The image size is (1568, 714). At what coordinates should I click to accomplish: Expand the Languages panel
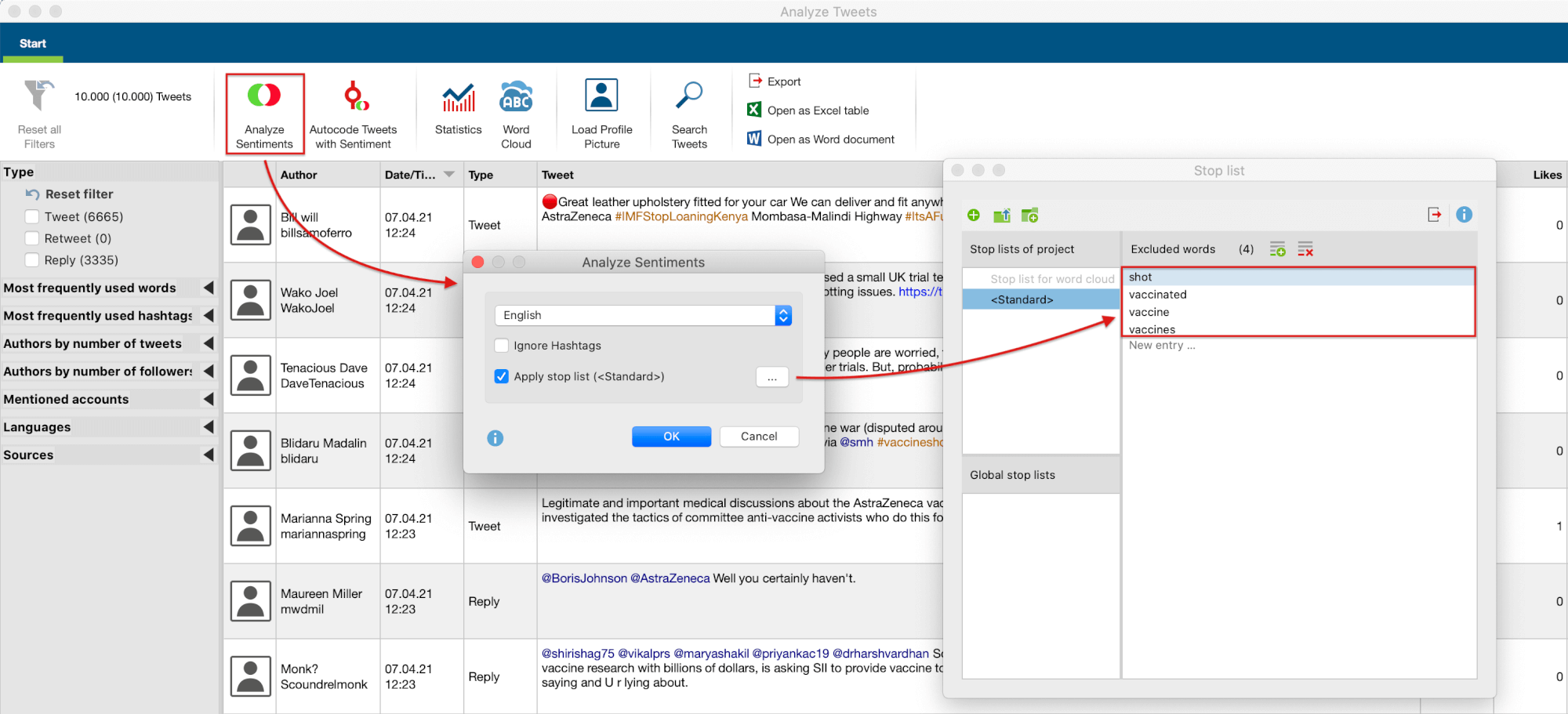[x=209, y=427]
